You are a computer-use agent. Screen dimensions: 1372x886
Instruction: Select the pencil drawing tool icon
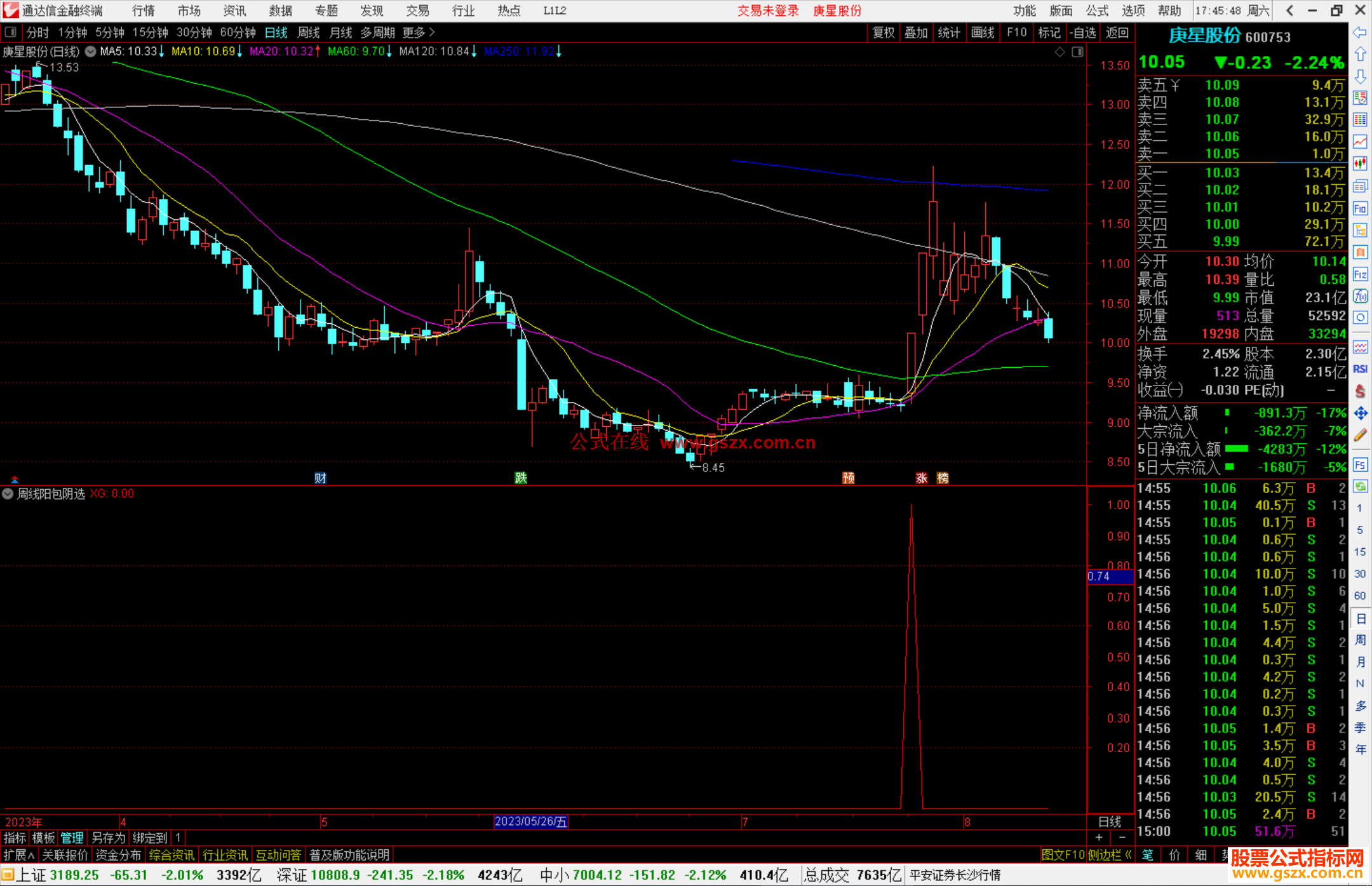click(x=1360, y=436)
